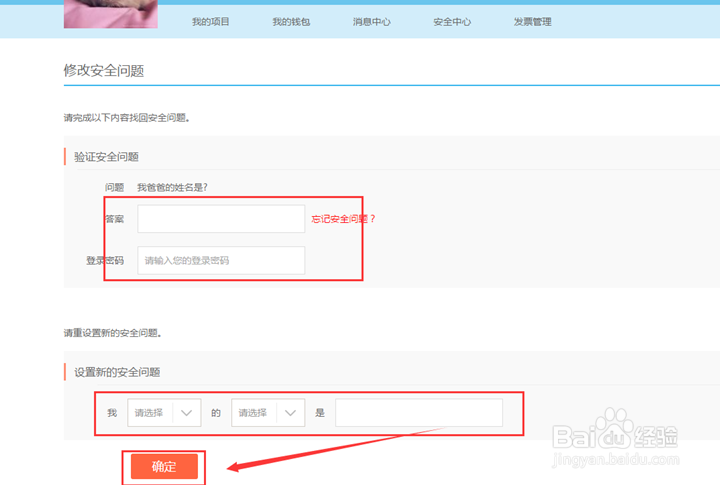Select the text 请完成以下内容找回安全问题。

tap(127, 118)
